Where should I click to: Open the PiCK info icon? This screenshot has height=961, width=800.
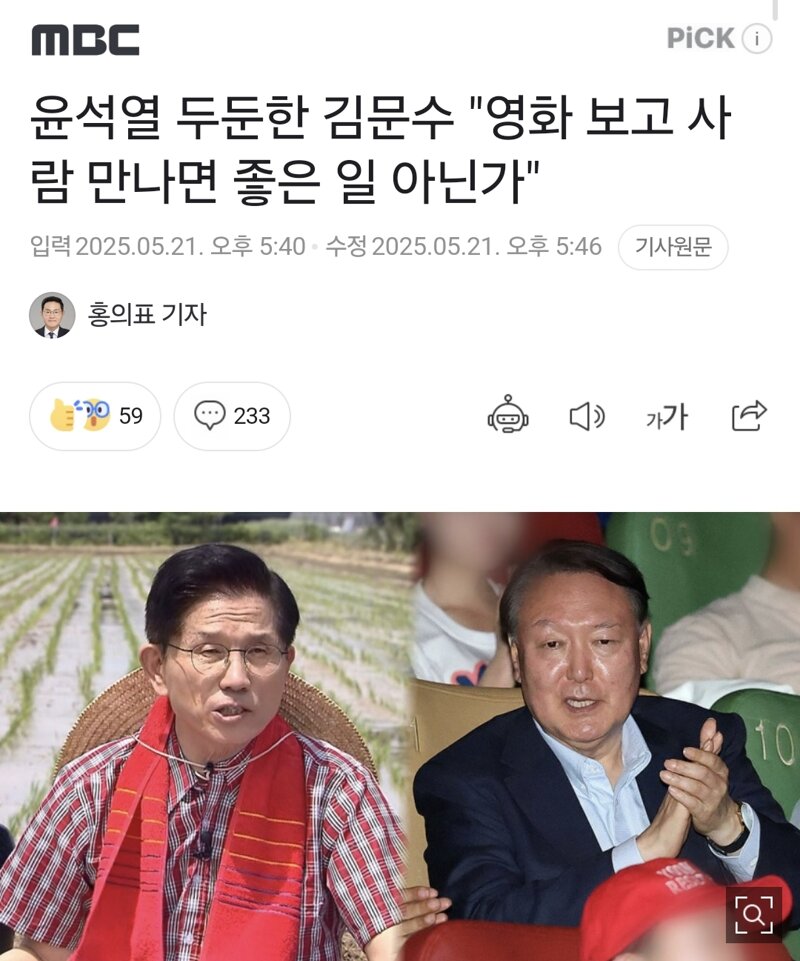[x=756, y=39]
